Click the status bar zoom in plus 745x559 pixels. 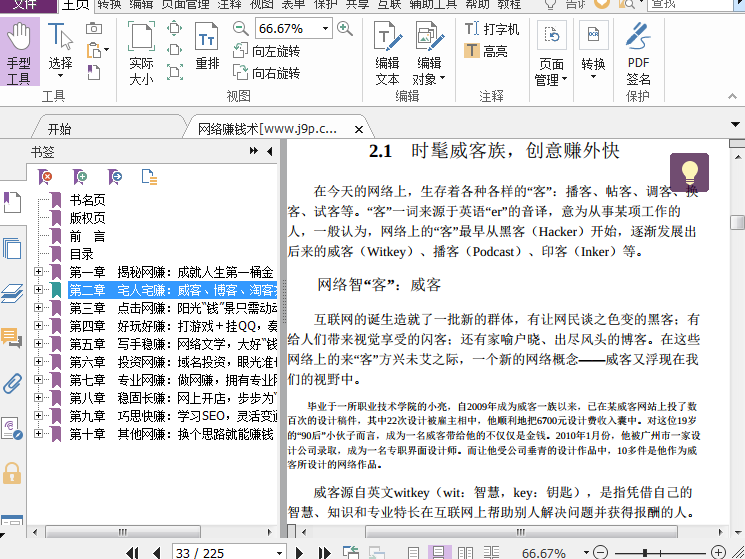coord(718,552)
